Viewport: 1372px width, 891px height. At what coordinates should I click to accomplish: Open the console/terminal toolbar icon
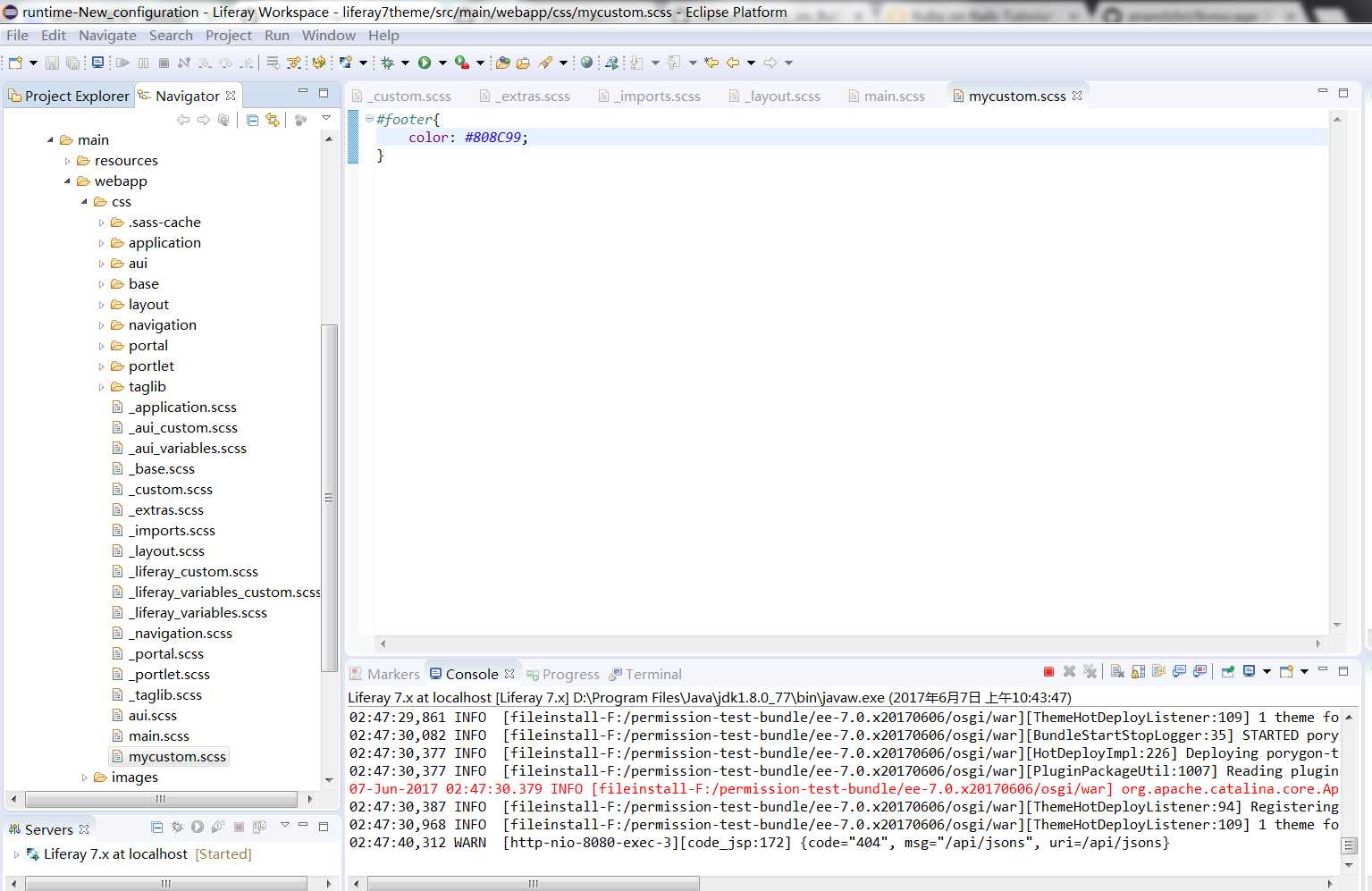coord(97,63)
